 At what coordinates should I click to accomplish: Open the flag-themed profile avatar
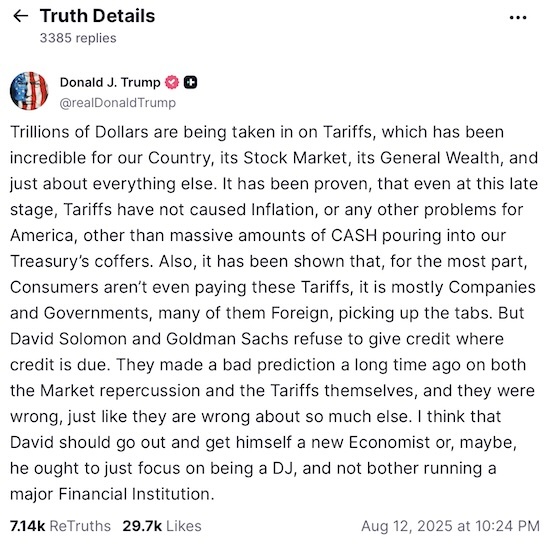(29, 91)
